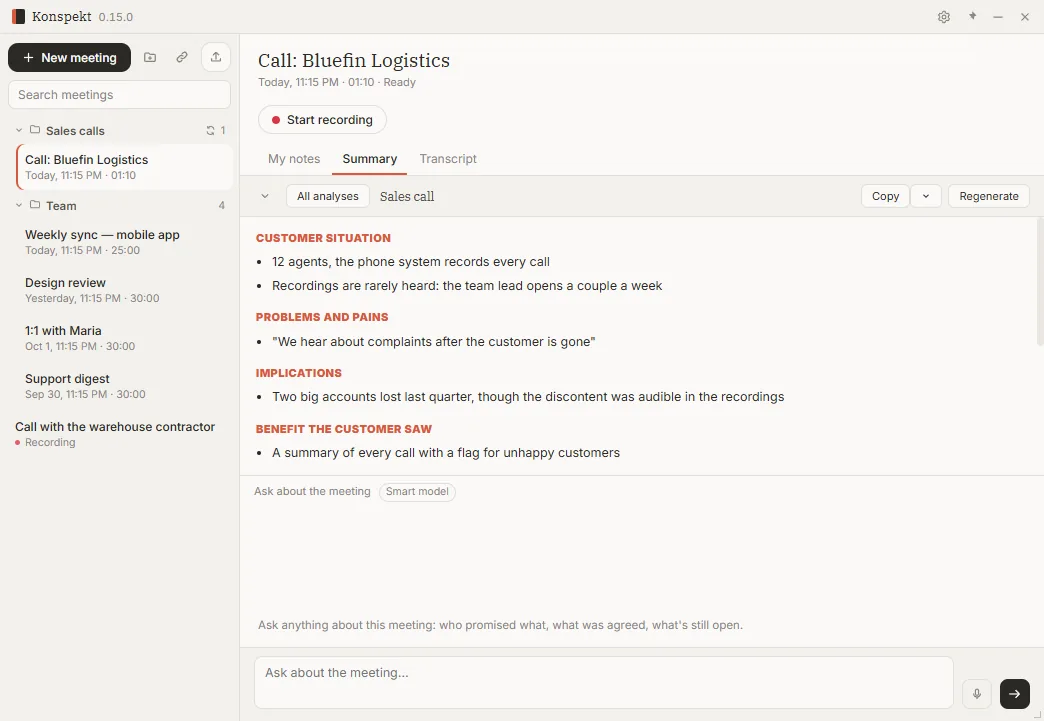Collapse the Sales calls folder
Screen dimensions: 1044x721
click(19, 130)
